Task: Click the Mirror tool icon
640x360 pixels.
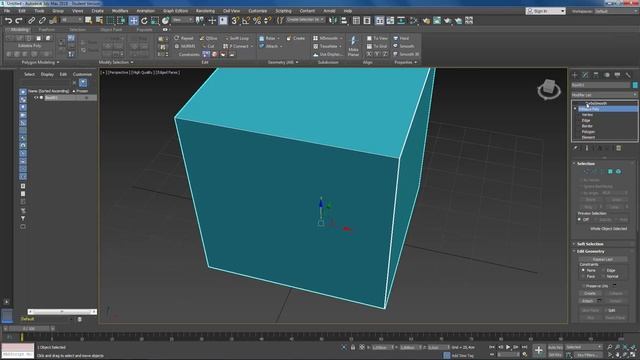Action: click(x=333, y=20)
